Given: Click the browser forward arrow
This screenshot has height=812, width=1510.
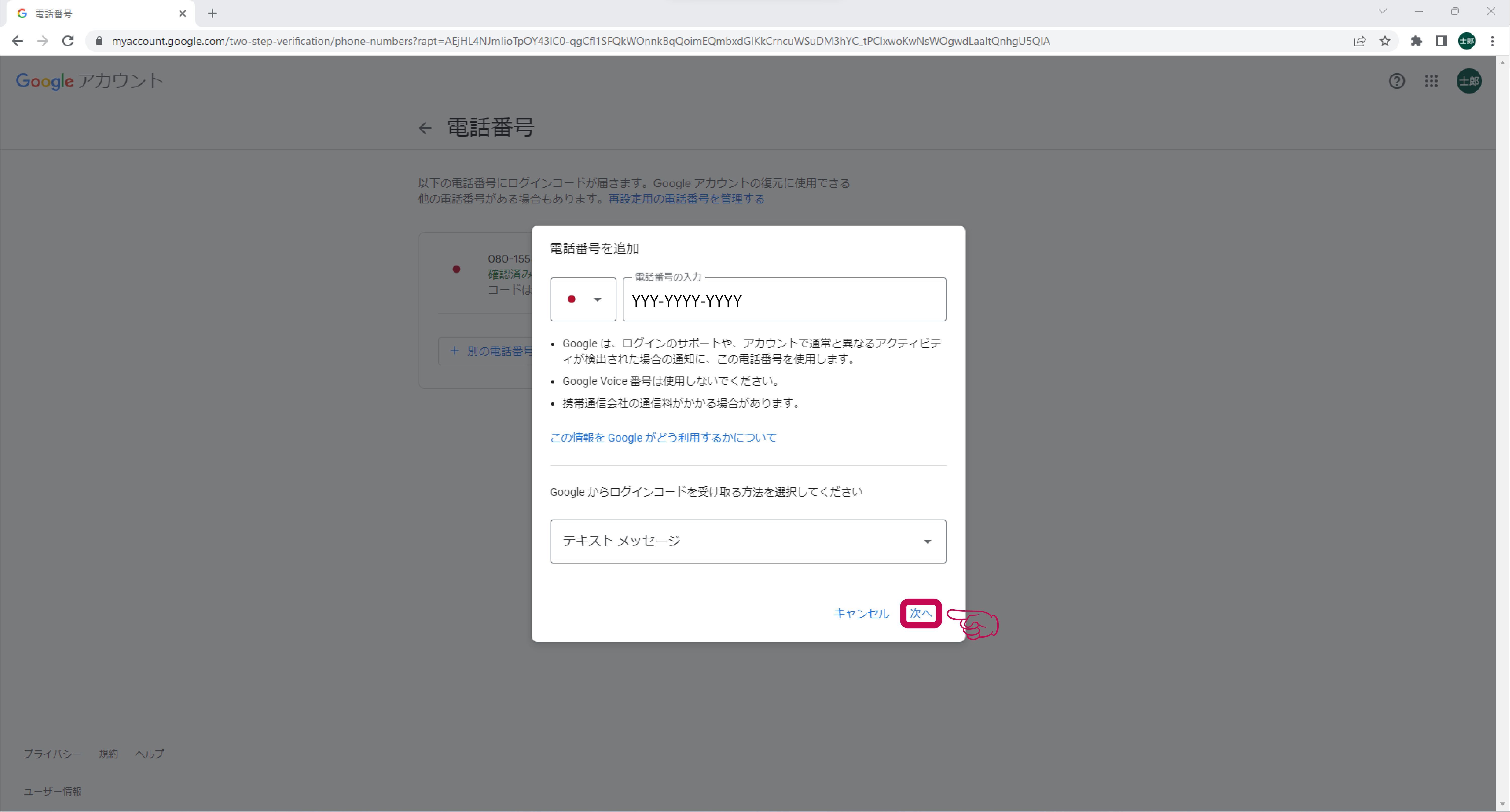Looking at the screenshot, I should 42,41.
